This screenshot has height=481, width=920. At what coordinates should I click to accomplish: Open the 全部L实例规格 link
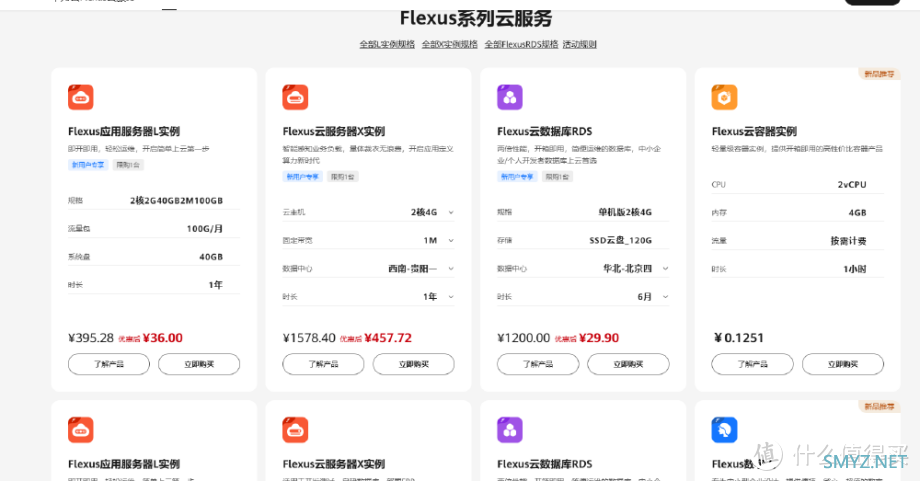(x=387, y=45)
